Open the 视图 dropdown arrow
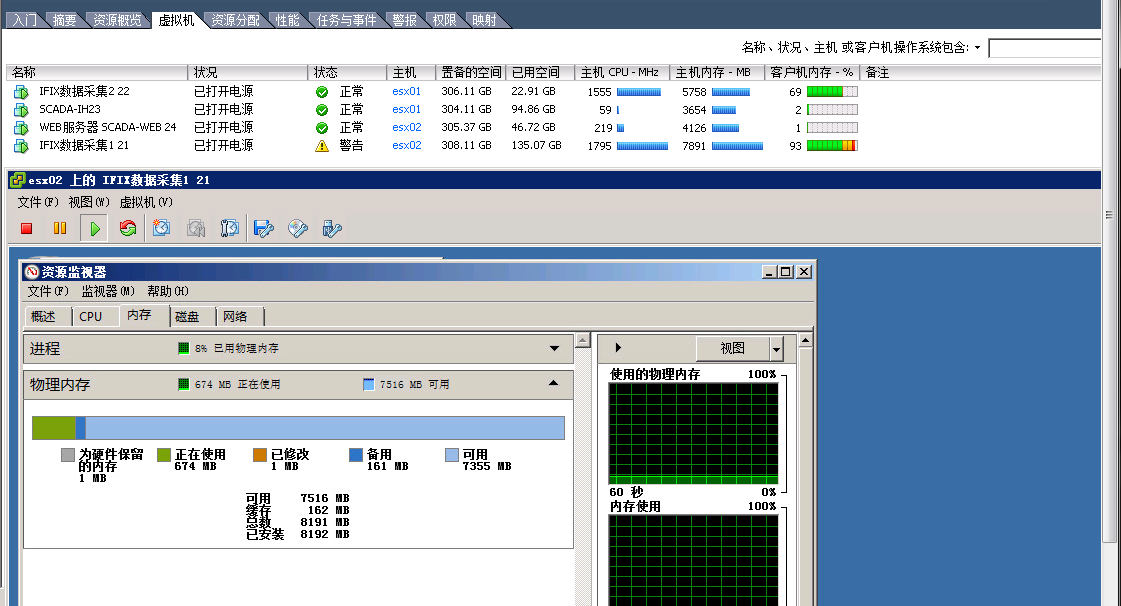Image resolution: width=1121 pixels, height=606 pixels. 776,349
